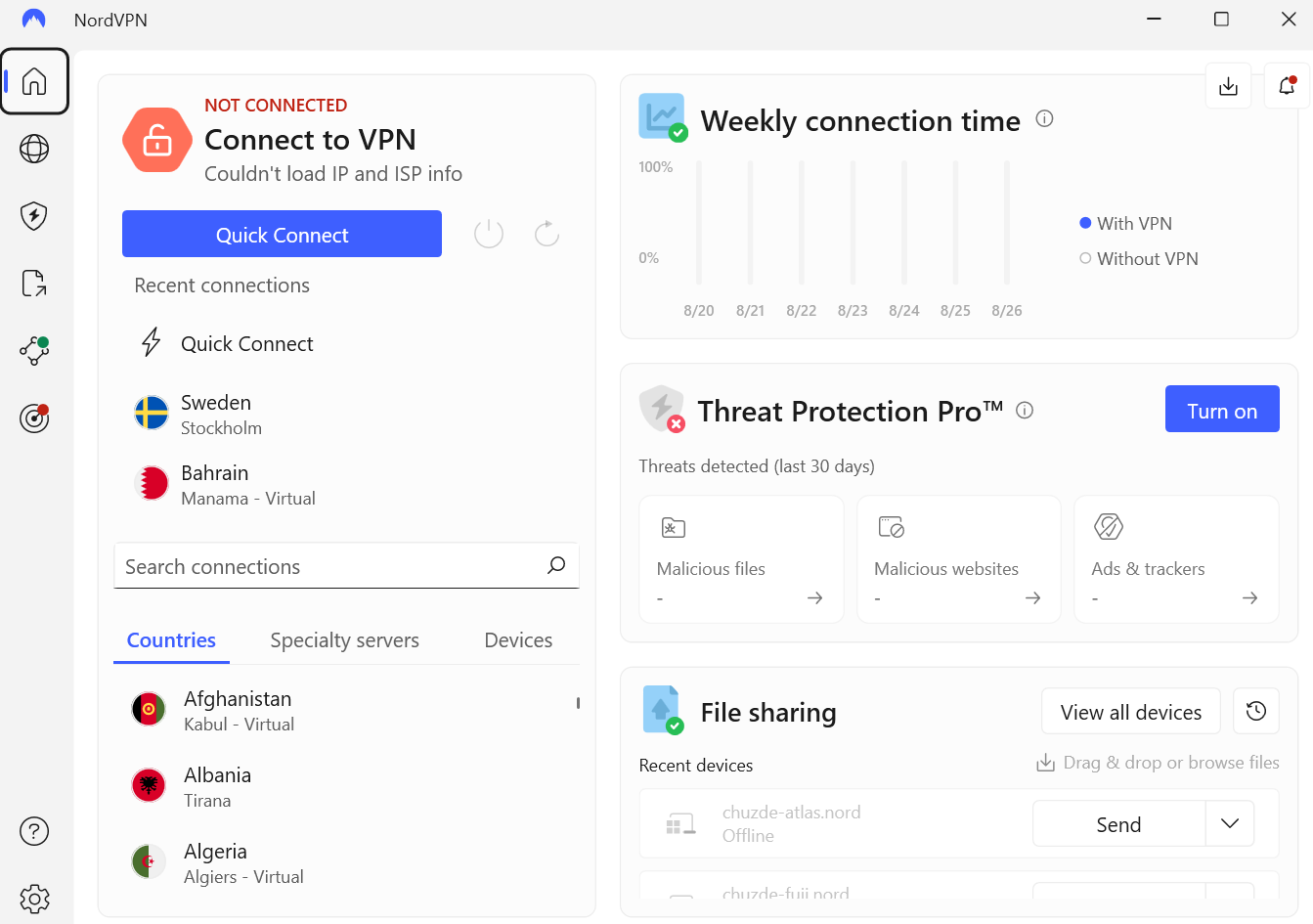Click the reconnect refresh icon
Image resolution: width=1313 pixels, height=924 pixels.
pyautogui.click(x=547, y=234)
